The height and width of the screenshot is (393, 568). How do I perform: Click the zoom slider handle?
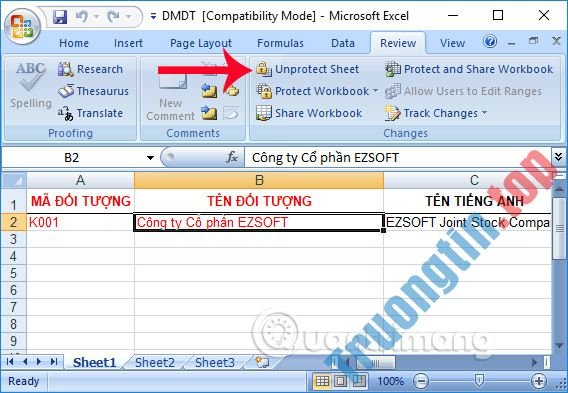coord(479,380)
